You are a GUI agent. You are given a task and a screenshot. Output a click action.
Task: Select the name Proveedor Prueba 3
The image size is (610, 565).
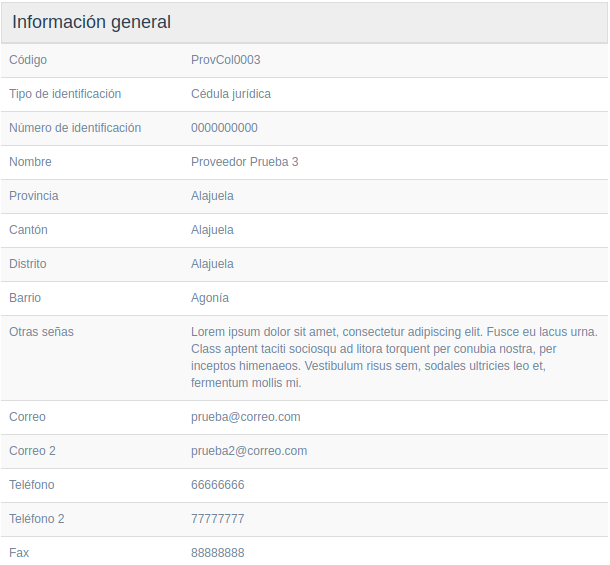coord(244,162)
